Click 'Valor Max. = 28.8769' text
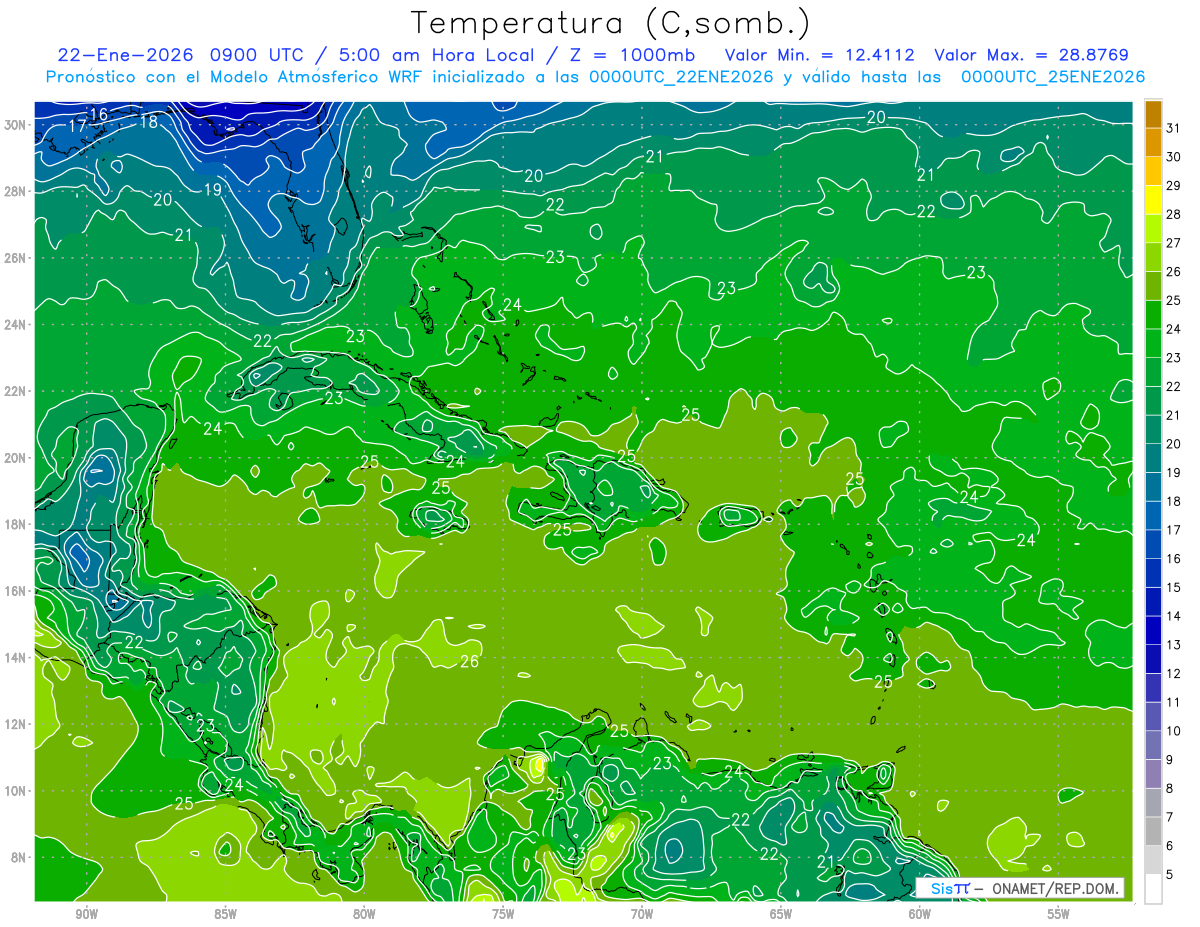1200x927 pixels. click(x=1031, y=54)
